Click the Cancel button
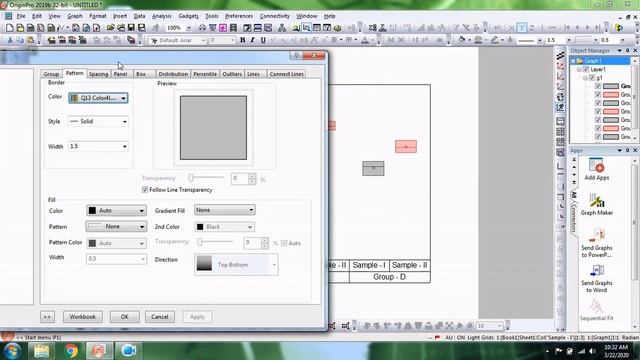 [x=160, y=317]
